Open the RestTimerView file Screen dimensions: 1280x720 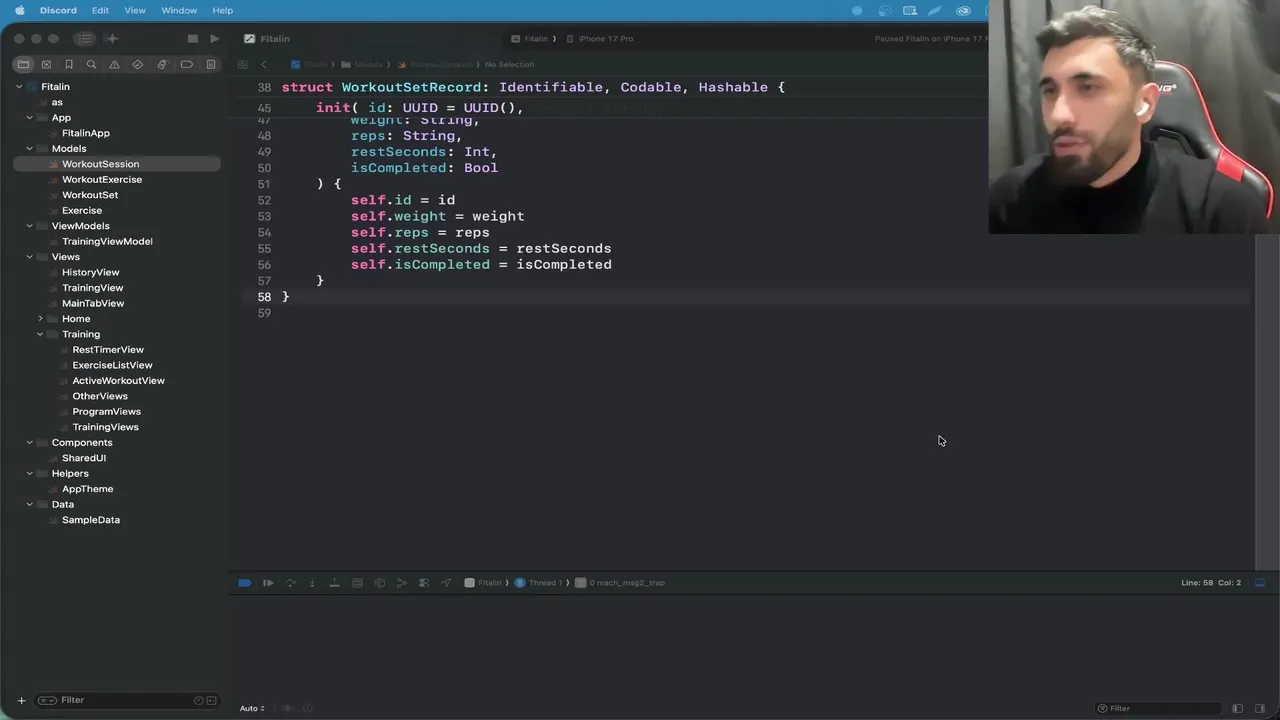(108, 350)
